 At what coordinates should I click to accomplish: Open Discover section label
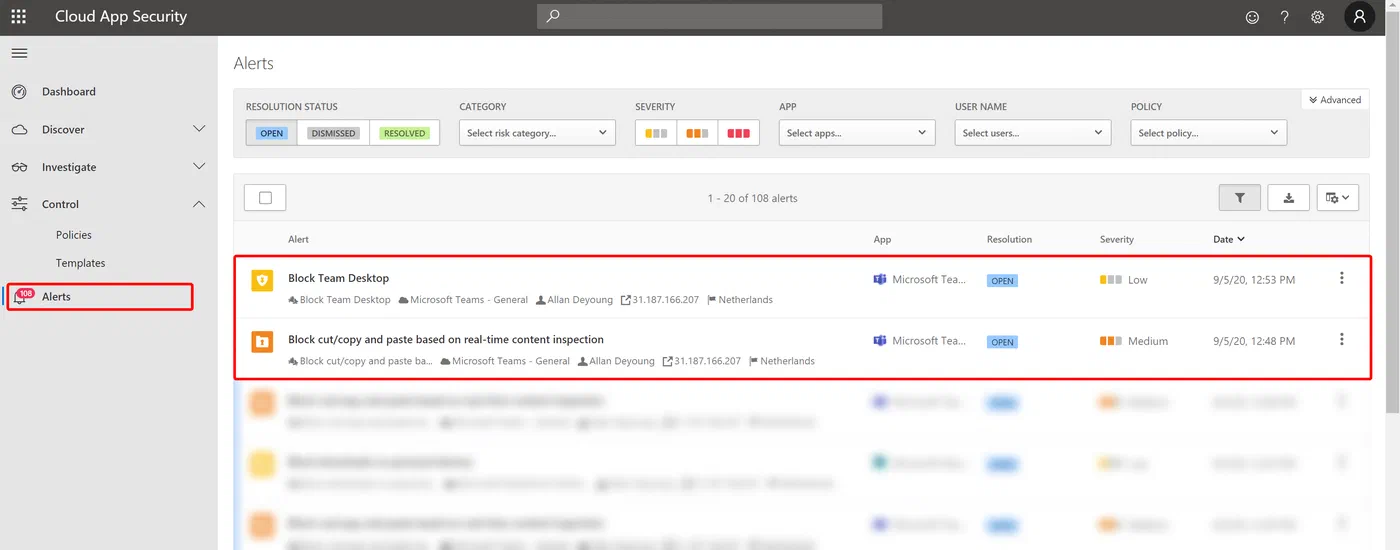63,130
